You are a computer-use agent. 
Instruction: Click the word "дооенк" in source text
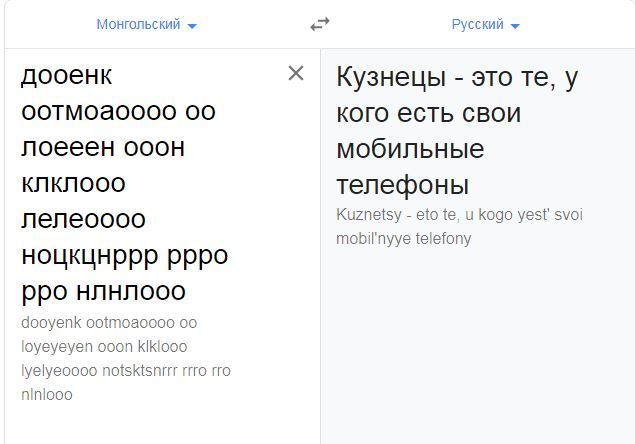pyautogui.click(x=66, y=75)
